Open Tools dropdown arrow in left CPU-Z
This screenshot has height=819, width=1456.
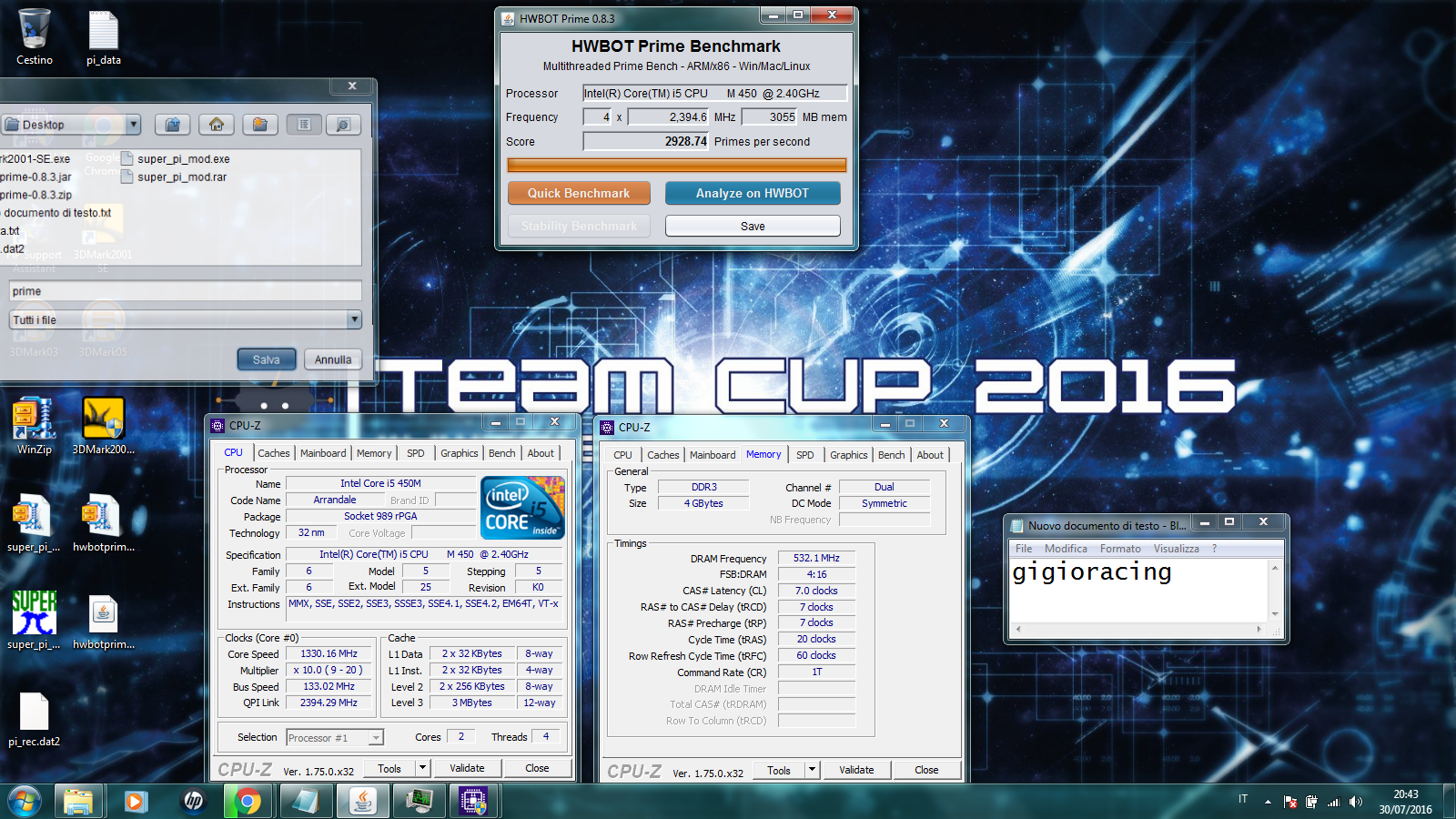tap(422, 768)
